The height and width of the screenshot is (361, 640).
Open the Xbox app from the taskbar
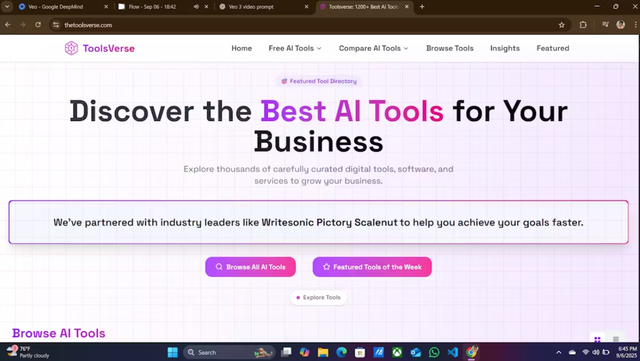click(x=397, y=352)
